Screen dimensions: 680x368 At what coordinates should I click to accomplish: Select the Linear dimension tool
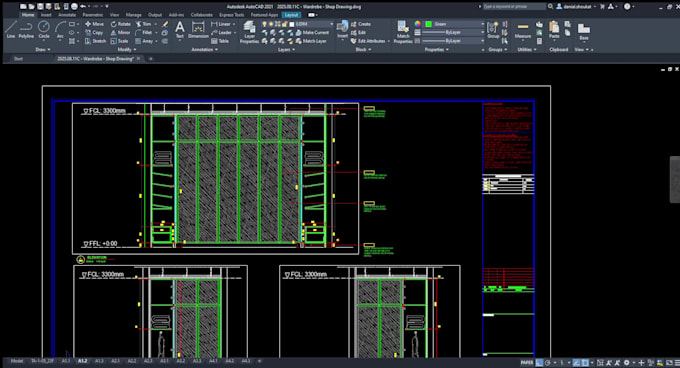pos(221,24)
